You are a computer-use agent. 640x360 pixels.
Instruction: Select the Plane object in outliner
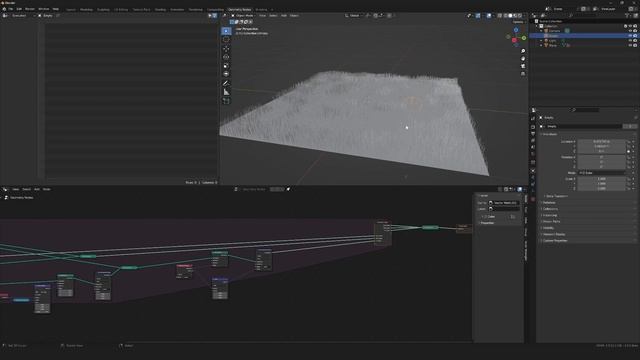coord(553,45)
